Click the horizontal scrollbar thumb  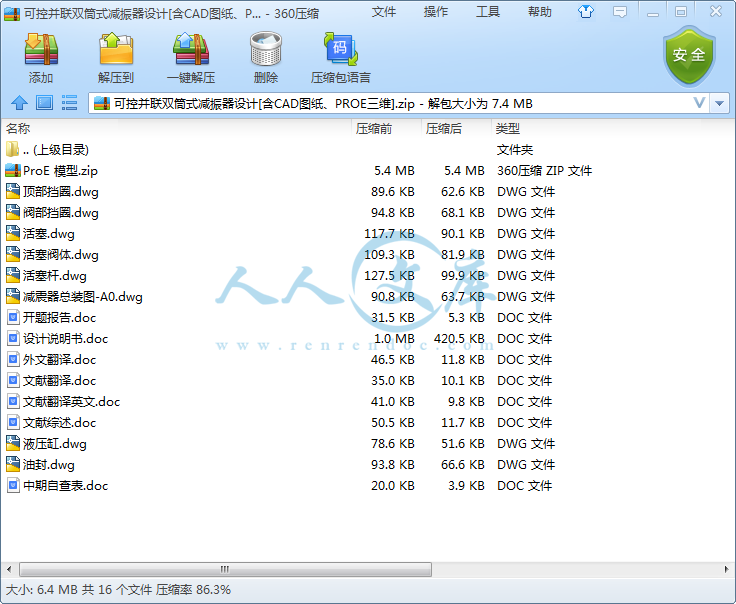tap(225, 569)
